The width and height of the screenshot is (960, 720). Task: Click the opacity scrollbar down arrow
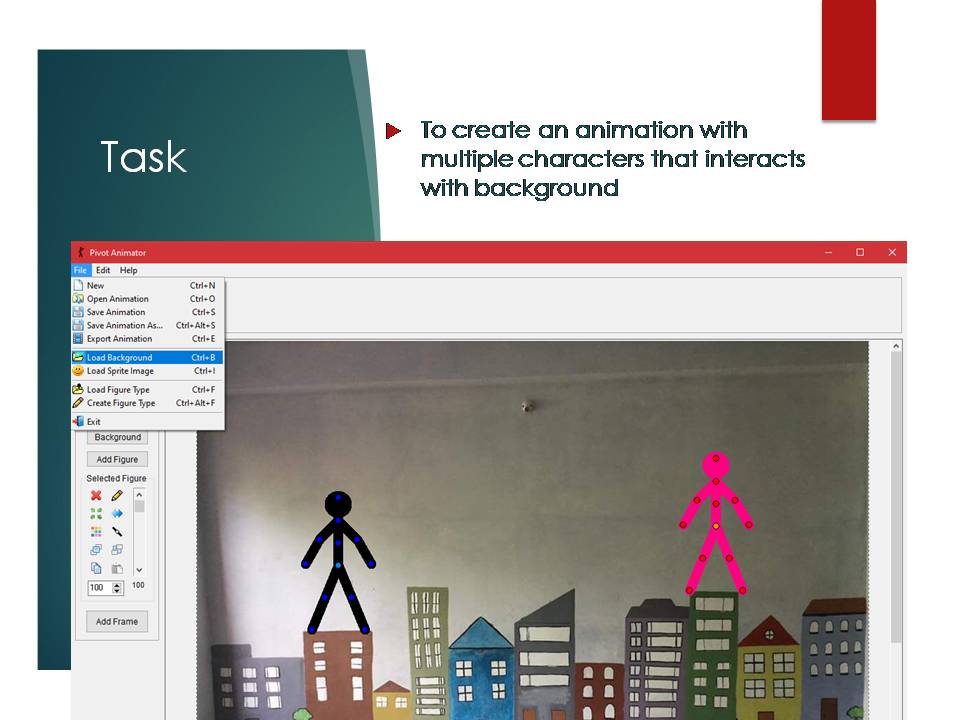(x=140, y=570)
